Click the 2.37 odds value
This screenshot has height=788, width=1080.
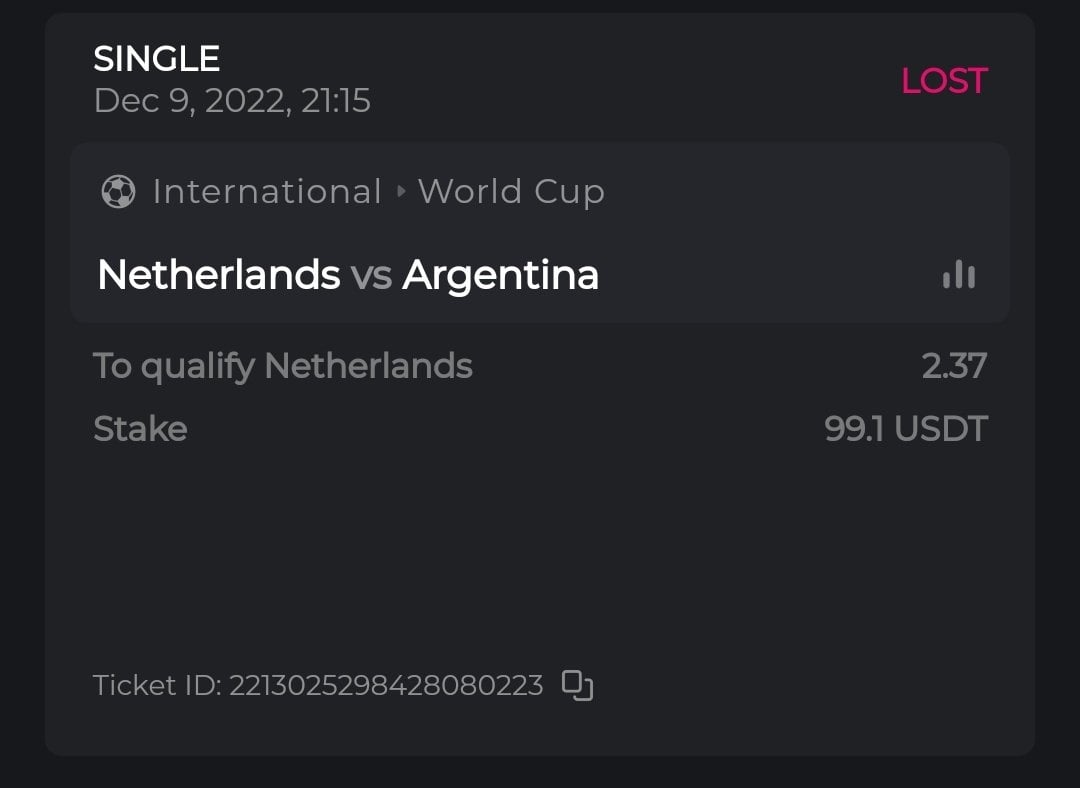[954, 366]
